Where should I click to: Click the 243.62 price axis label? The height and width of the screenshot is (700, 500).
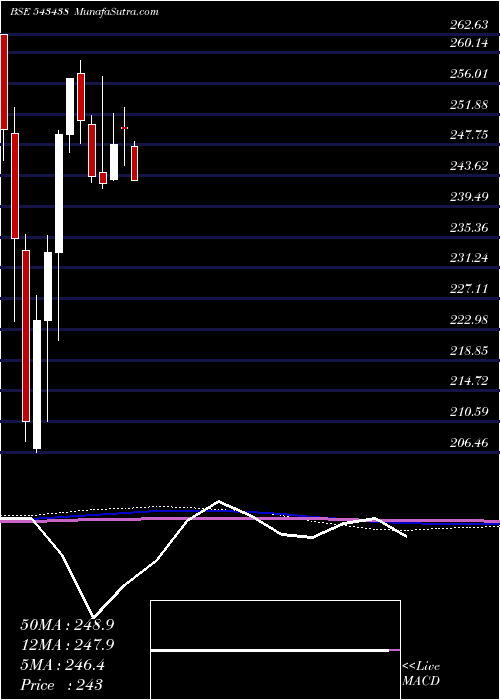469,167
